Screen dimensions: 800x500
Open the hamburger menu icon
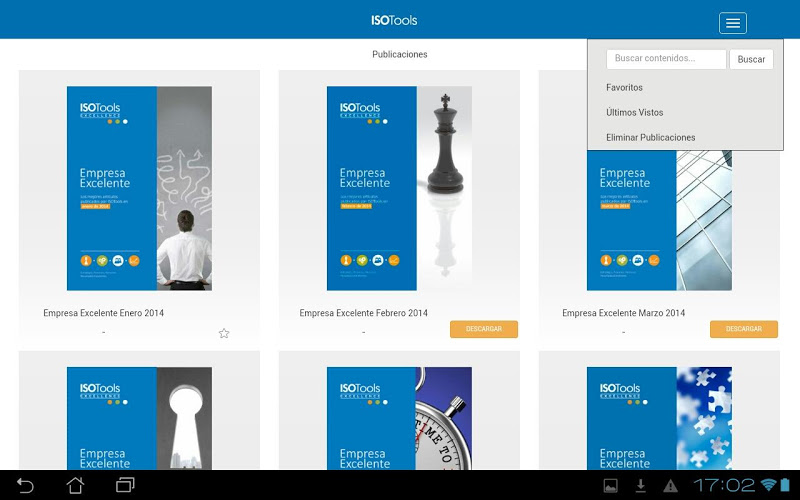point(733,23)
